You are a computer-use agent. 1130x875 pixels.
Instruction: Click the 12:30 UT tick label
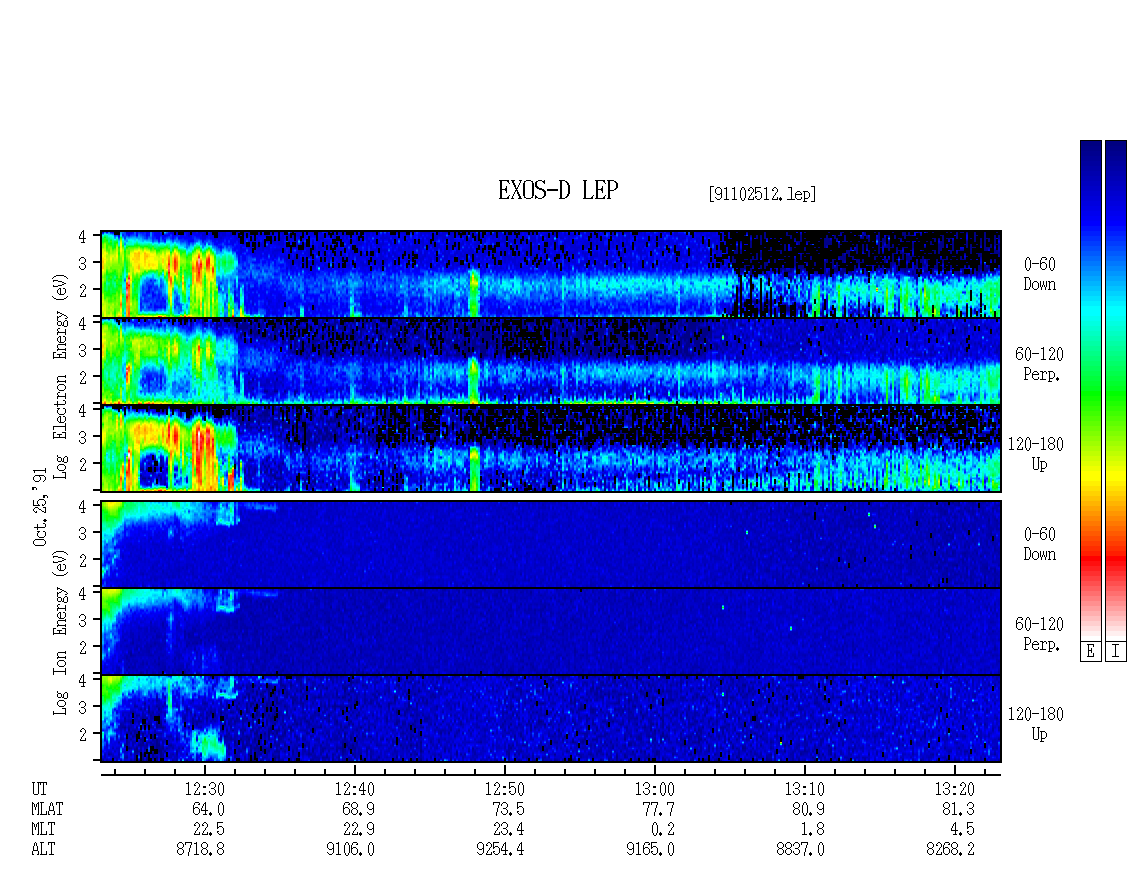click(205, 789)
